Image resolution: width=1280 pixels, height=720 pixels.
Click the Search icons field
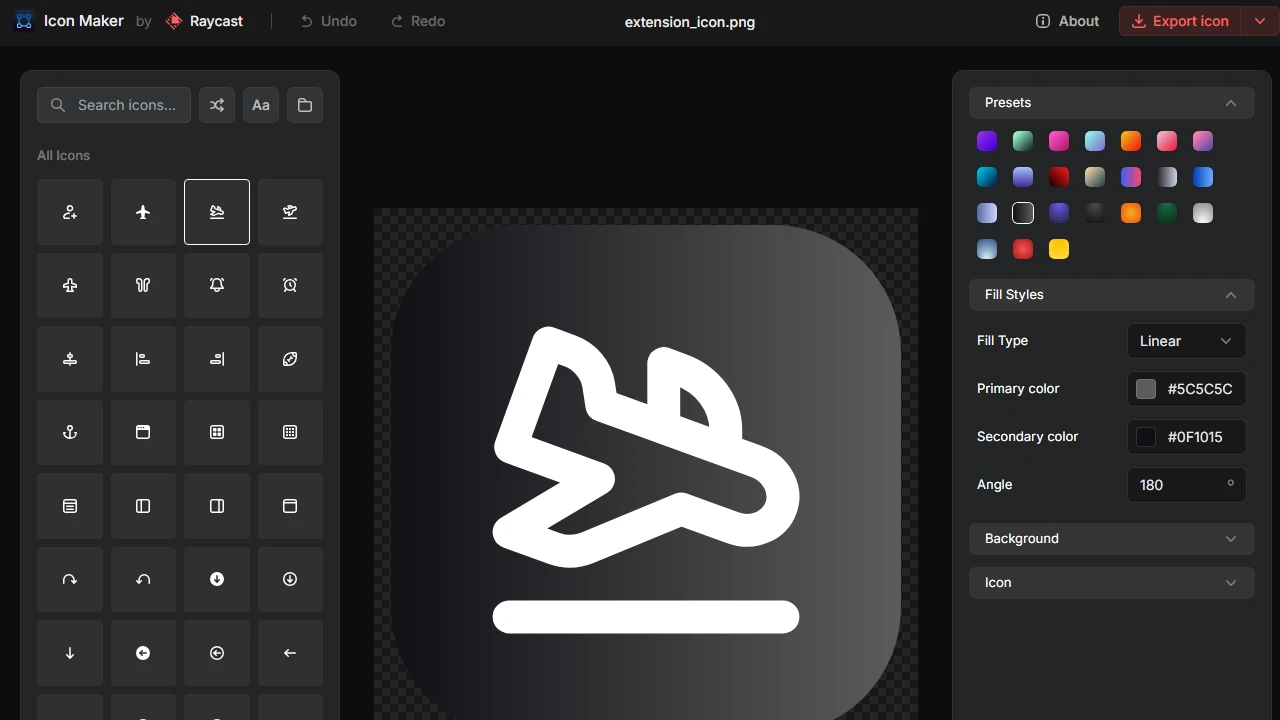[x=113, y=105]
